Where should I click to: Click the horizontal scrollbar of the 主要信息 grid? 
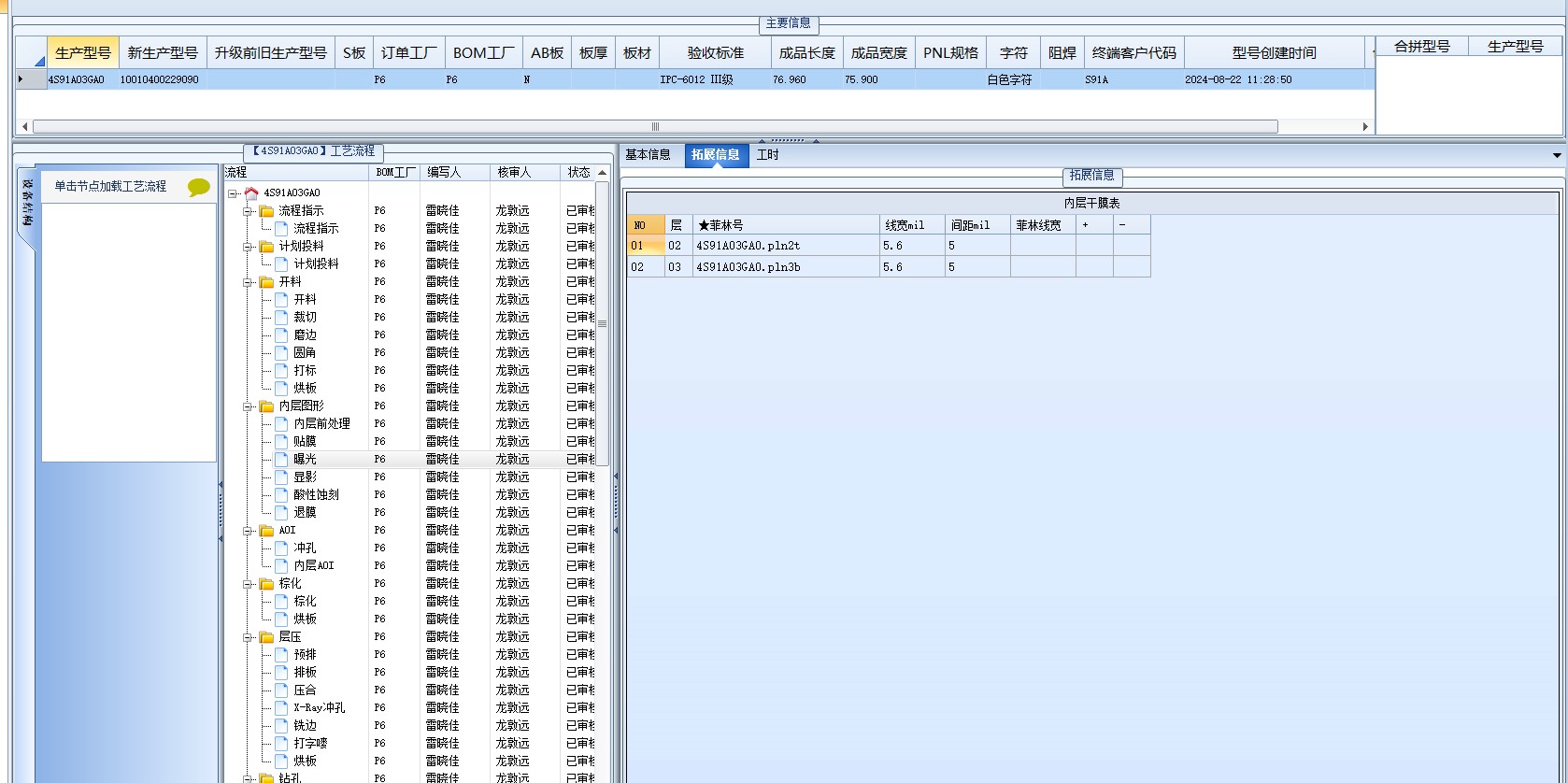point(655,126)
